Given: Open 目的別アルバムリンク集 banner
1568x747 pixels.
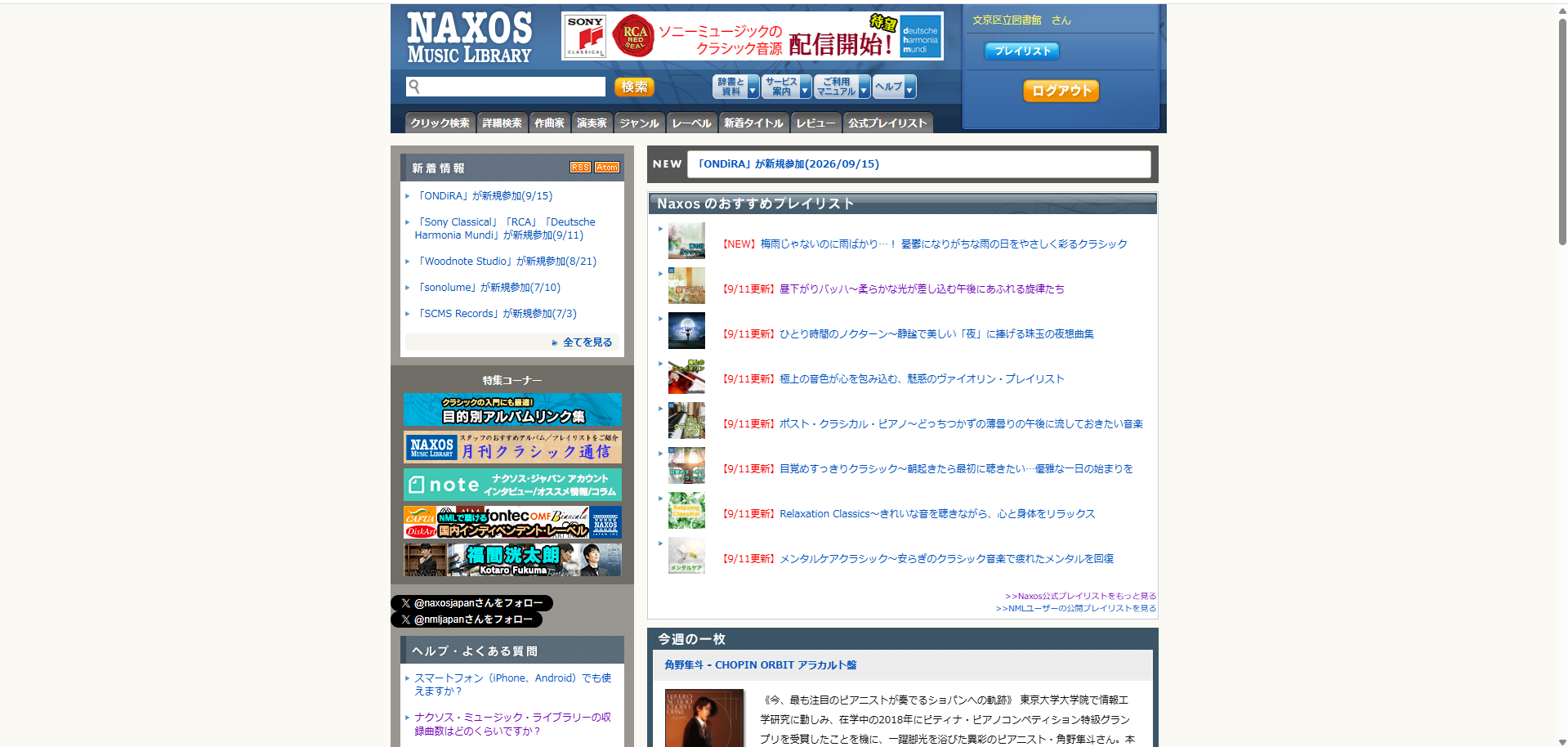Looking at the screenshot, I should pyautogui.click(x=512, y=409).
